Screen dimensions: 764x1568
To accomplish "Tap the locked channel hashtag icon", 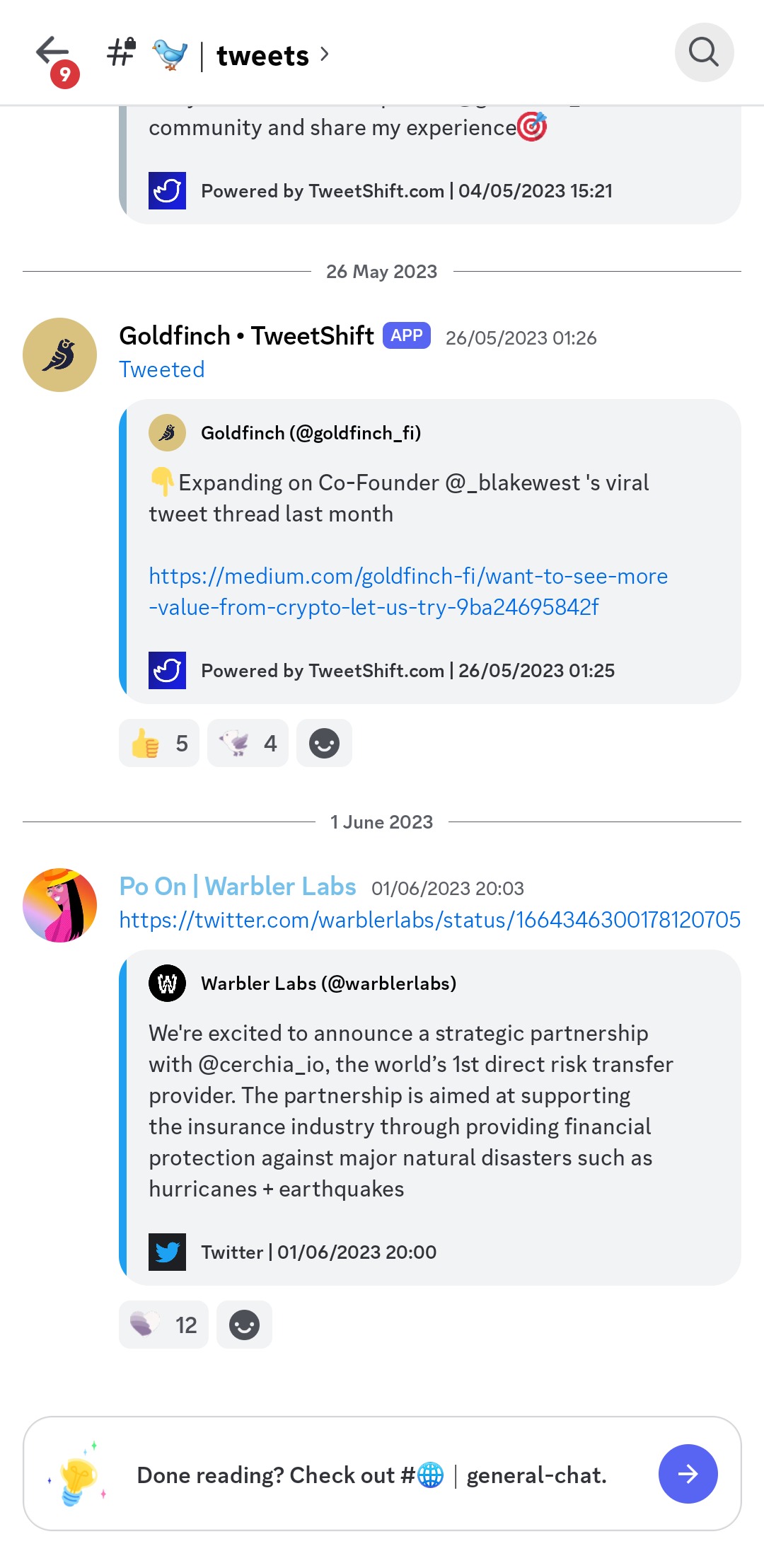I will tap(121, 52).
